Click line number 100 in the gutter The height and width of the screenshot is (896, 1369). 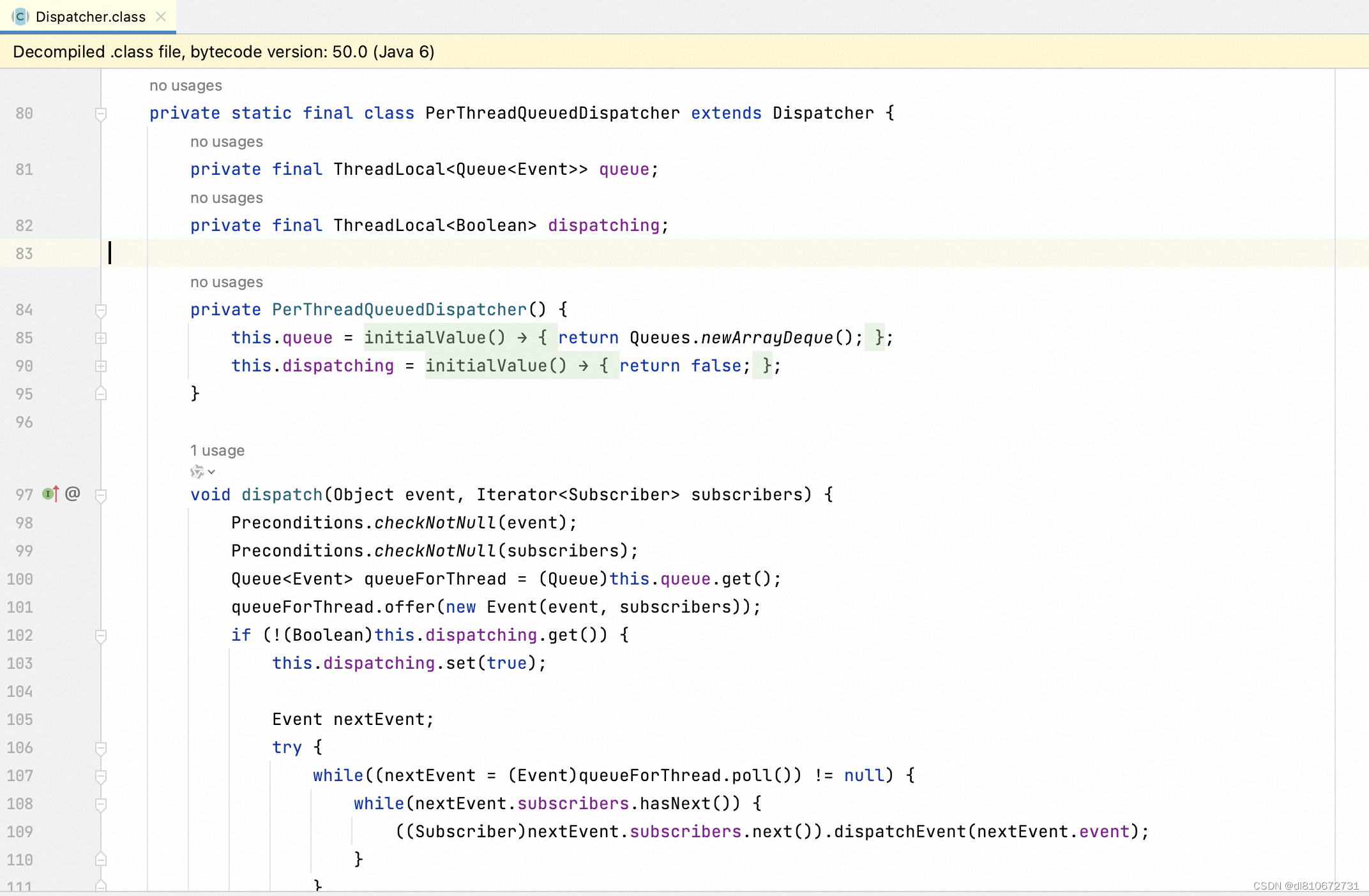pyautogui.click(x=20, y=579)
